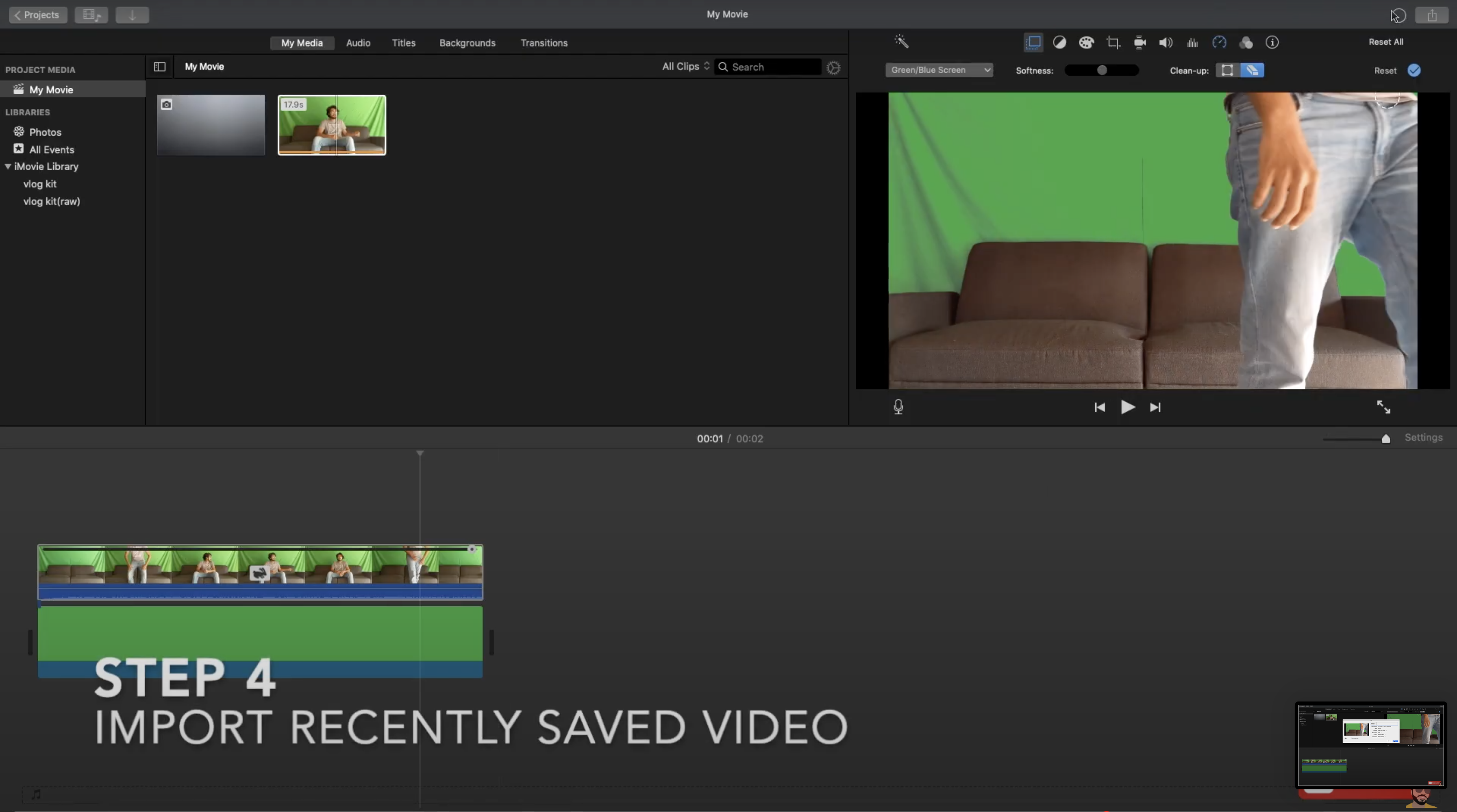
Task: Open the color balance tool
Action: click(x=1059, y=42)
